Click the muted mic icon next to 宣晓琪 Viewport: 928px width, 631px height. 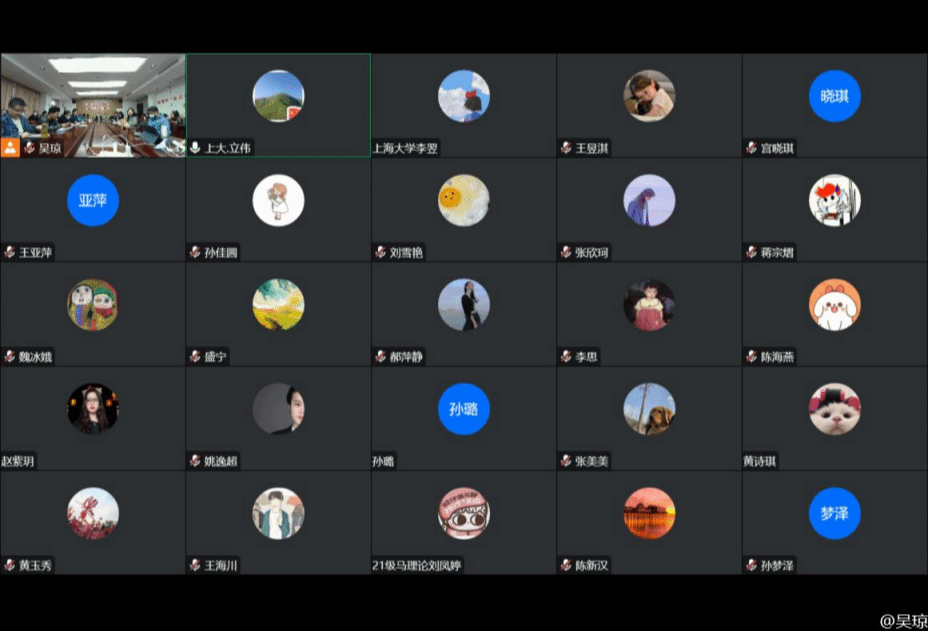[751, 148]
